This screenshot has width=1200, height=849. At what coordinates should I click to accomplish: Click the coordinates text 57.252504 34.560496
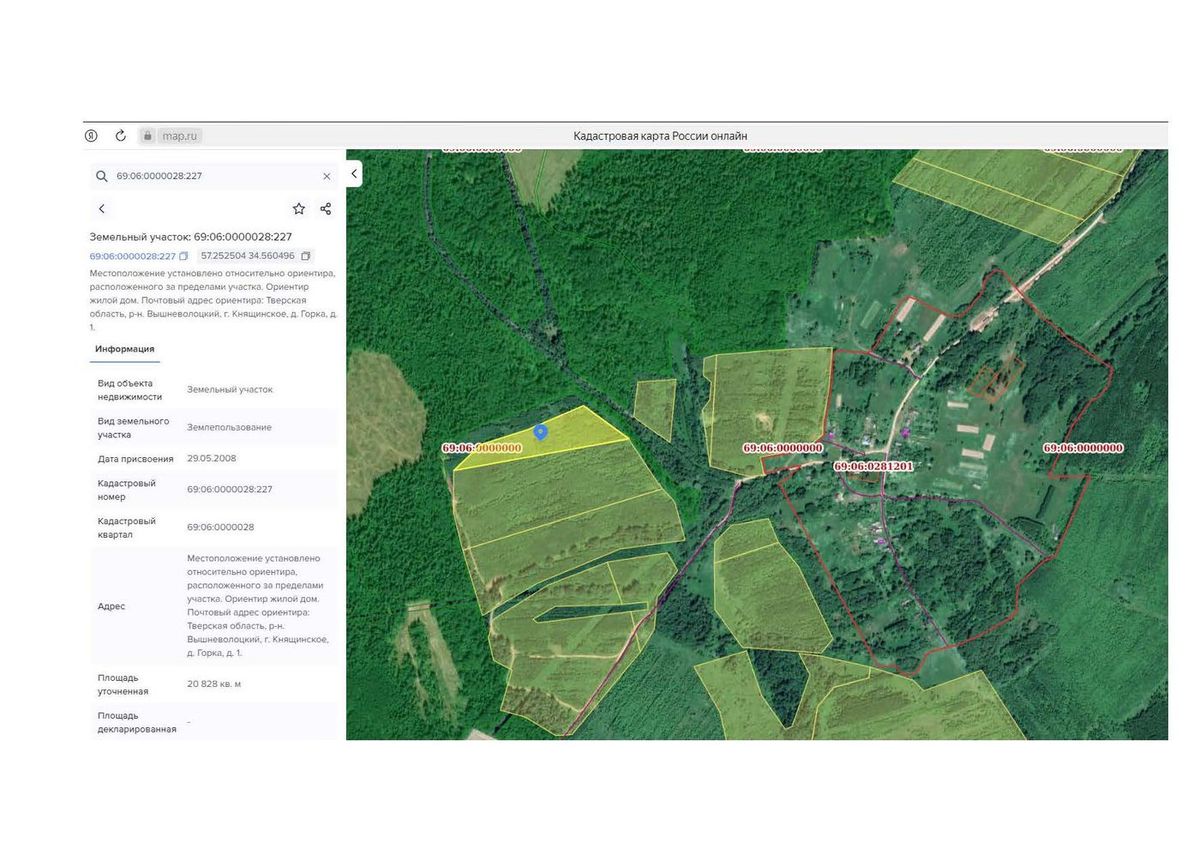pos(248,256)
